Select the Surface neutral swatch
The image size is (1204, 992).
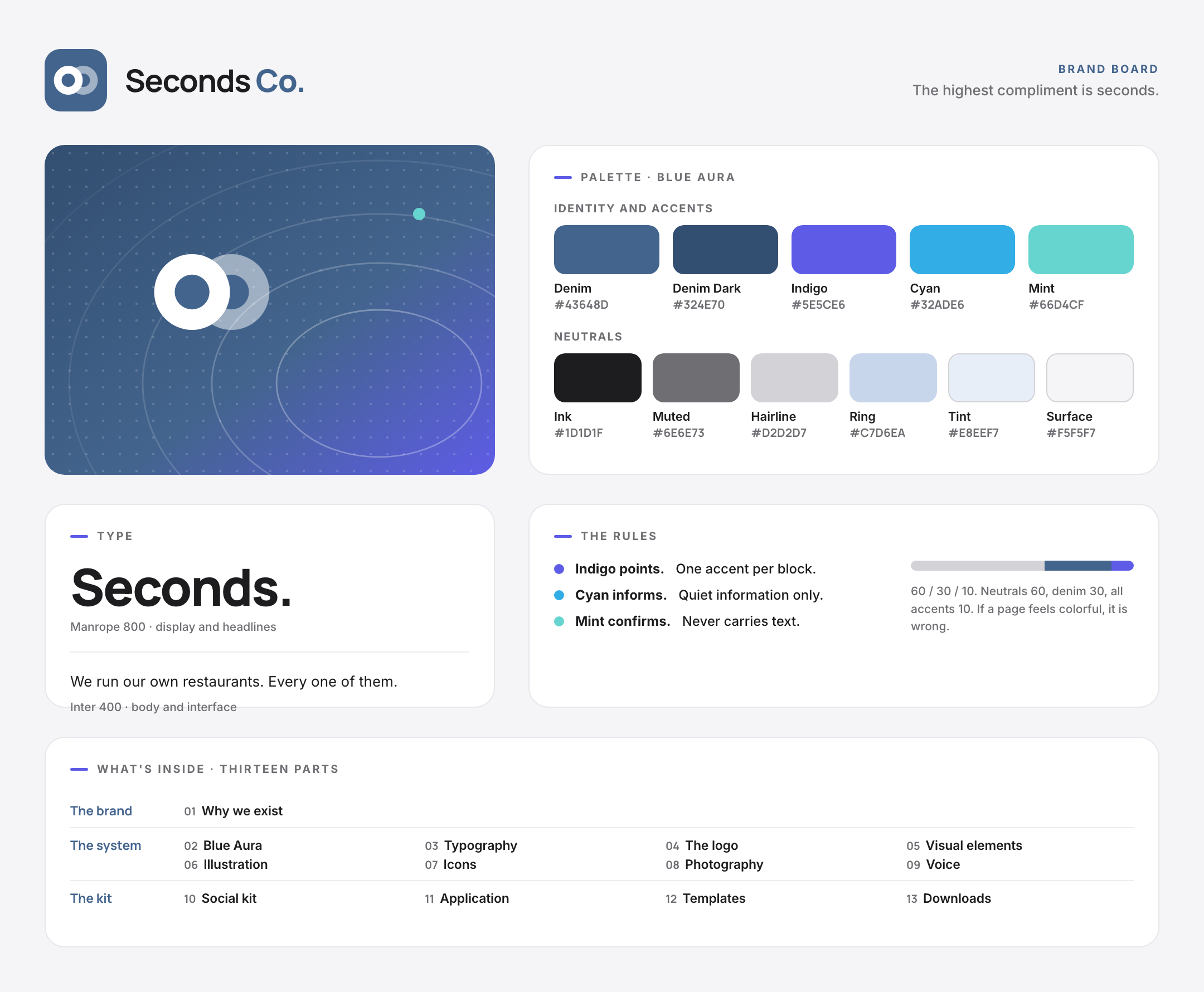coord(1090,378)
